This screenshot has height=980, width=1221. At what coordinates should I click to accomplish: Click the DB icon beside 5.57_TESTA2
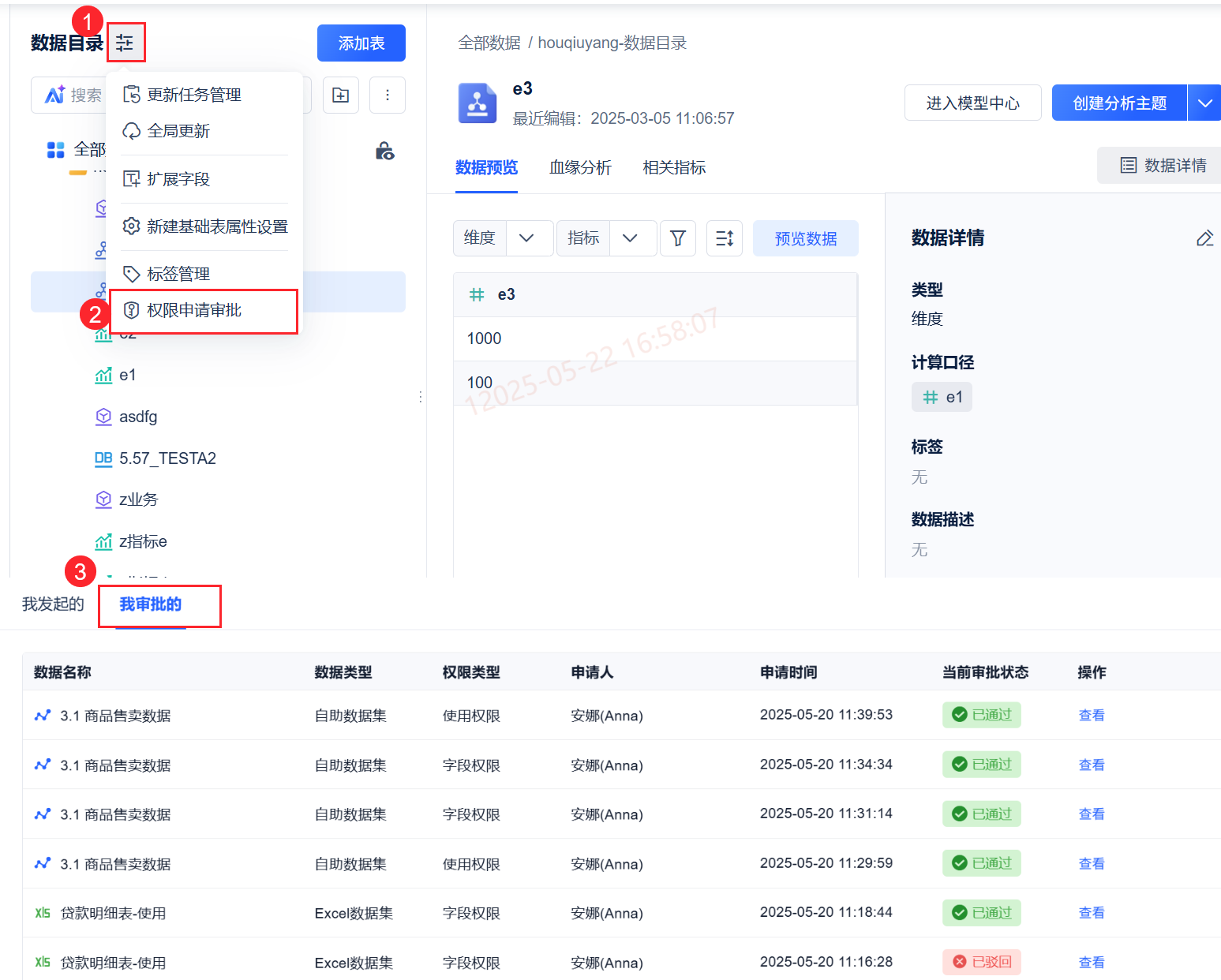pyautogui.click(x=103, y=458)
